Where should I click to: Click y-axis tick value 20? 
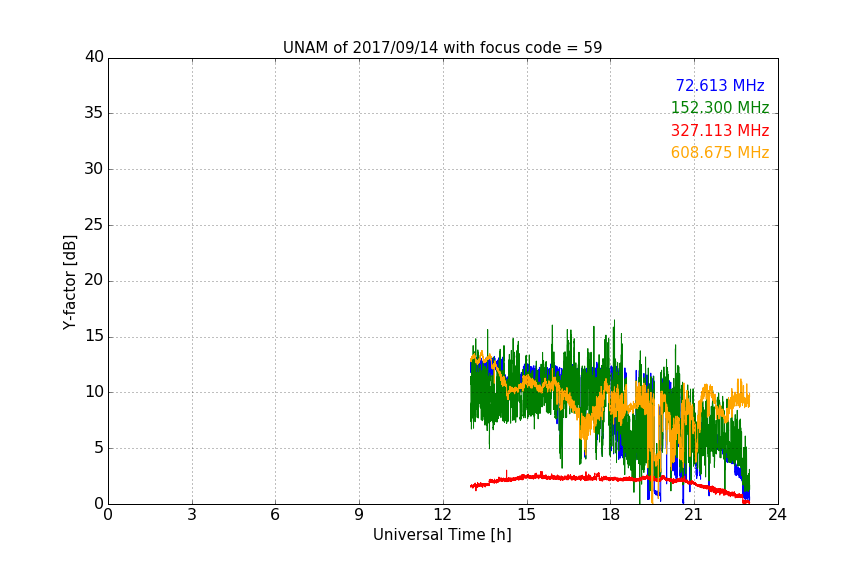(94, 281)
